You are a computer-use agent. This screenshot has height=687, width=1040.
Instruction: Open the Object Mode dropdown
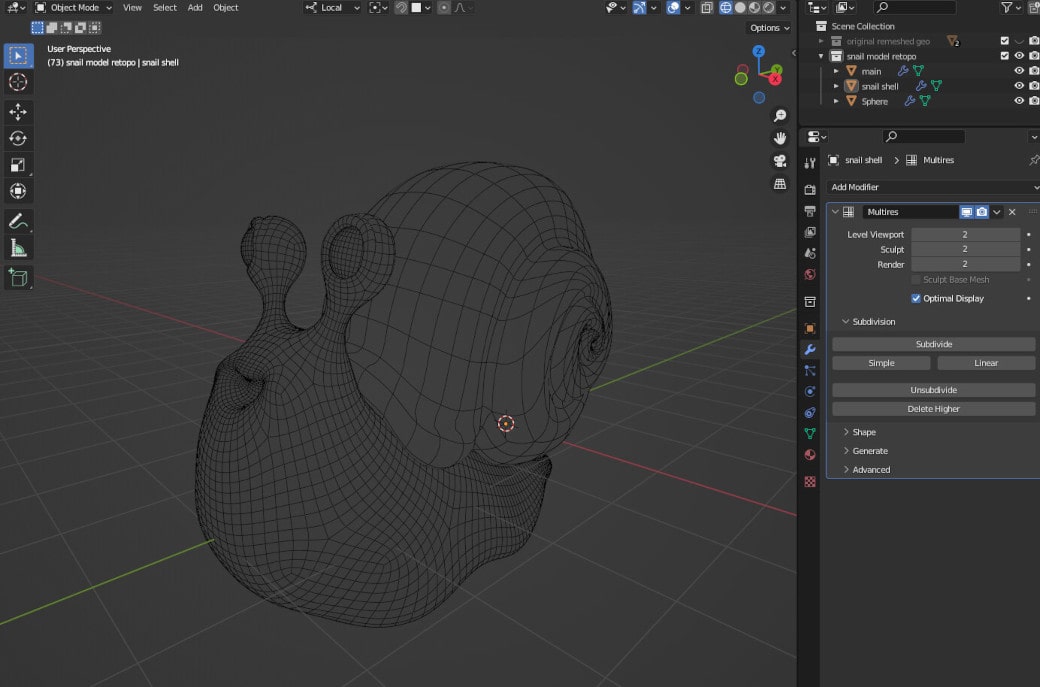[x=74, y=8]
